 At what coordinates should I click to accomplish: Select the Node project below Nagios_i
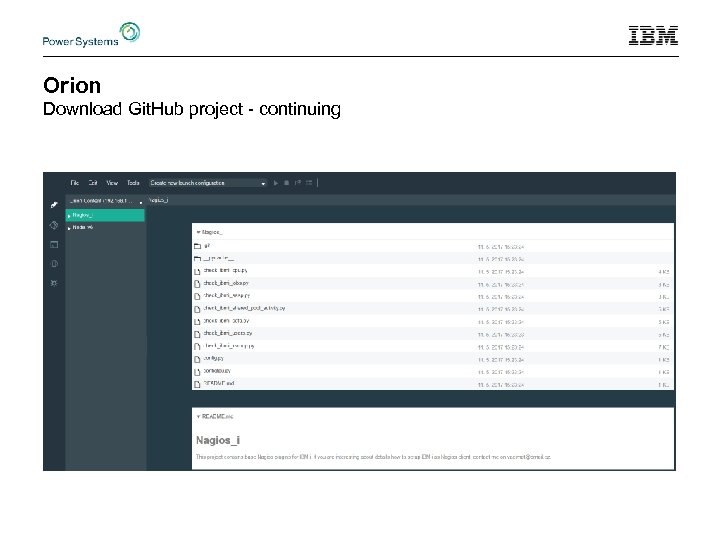click(83, 227)
